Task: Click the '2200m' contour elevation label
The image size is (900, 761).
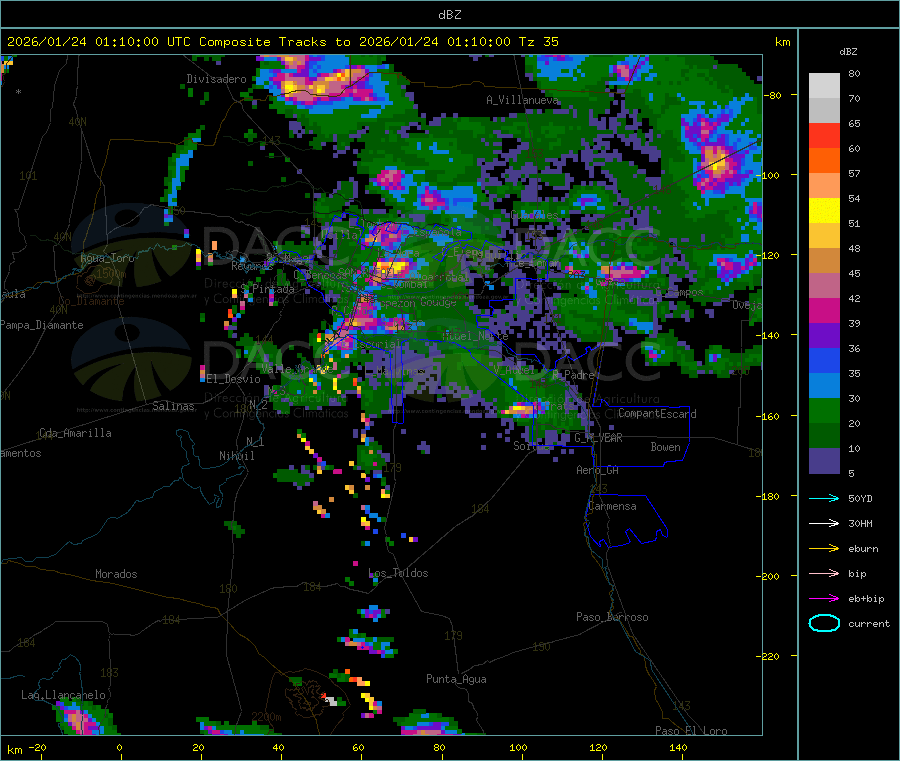Action: click(266, 717)
